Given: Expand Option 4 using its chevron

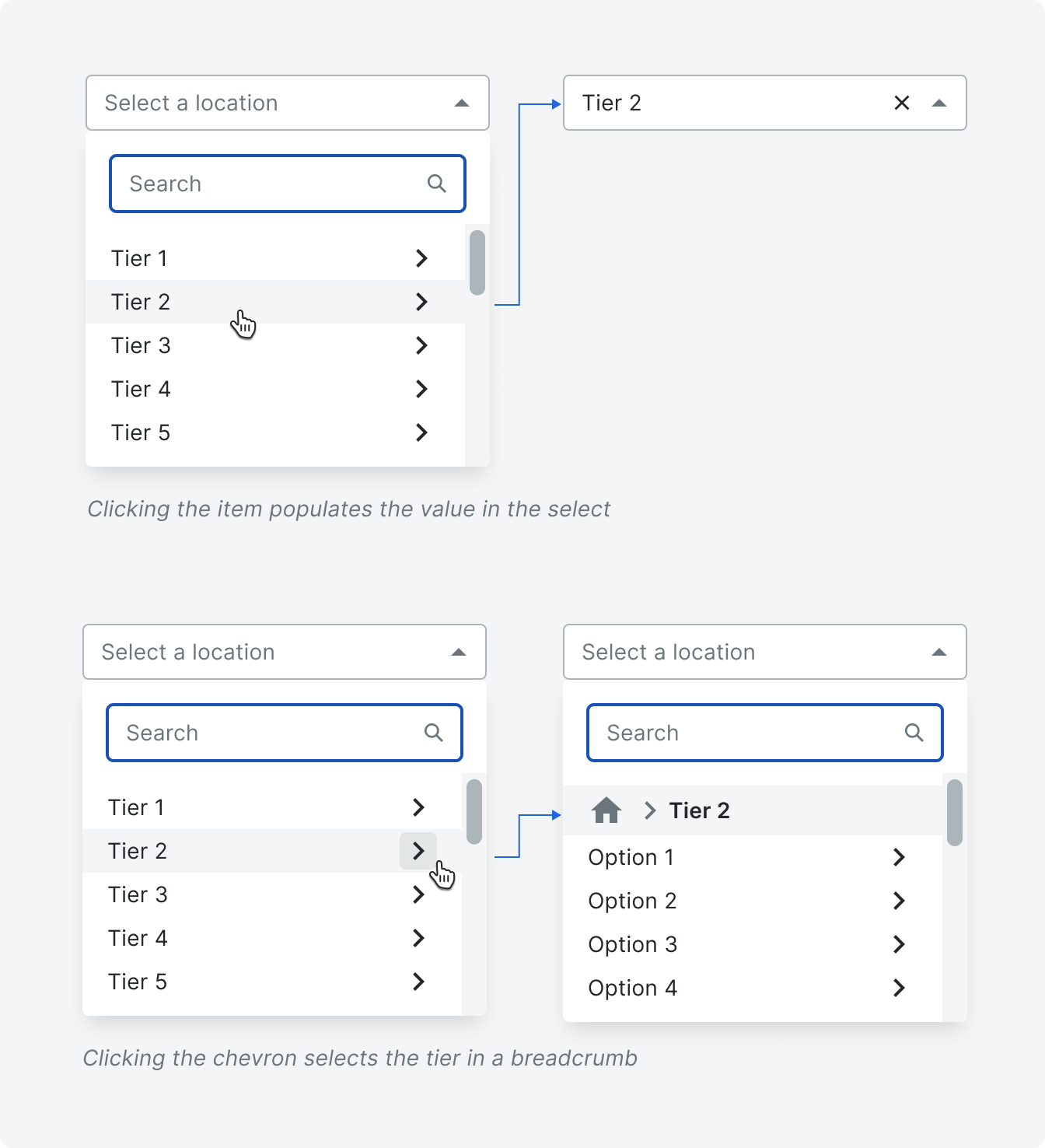Looking at the screenshot, I should (900, 988).
